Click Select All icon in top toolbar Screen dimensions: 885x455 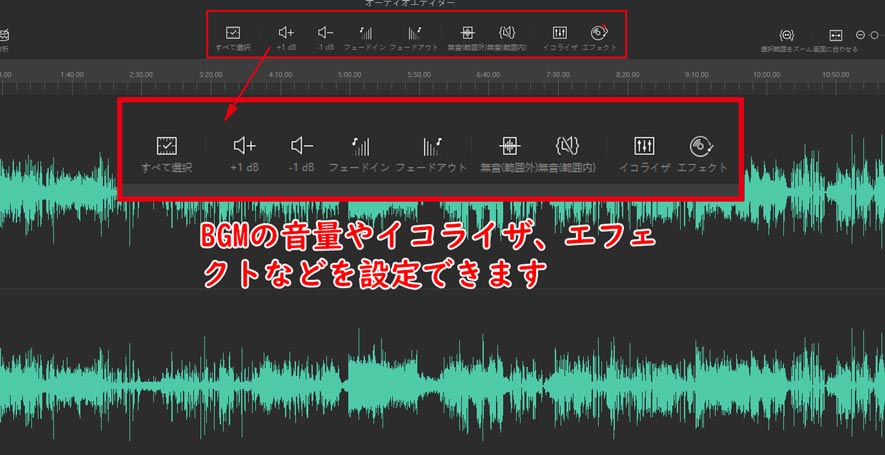pos(232,35)
